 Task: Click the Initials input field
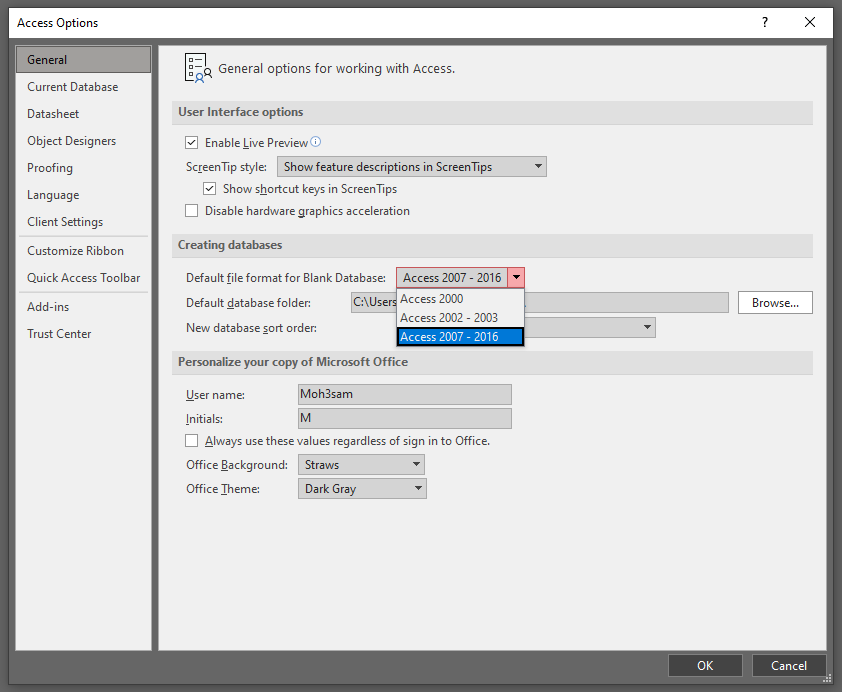coord(405,418)
